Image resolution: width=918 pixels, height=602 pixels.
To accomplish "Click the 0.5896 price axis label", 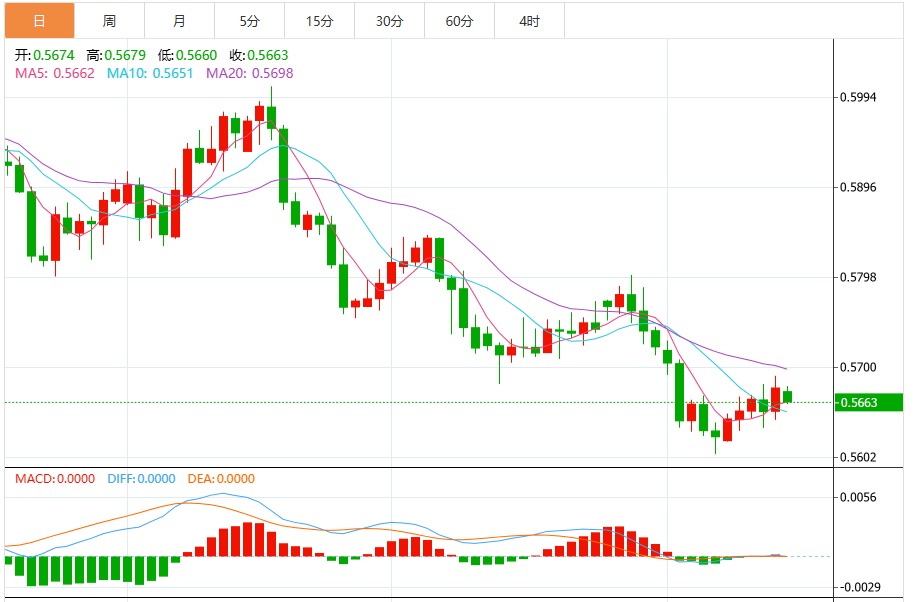I will coord(858,187).
